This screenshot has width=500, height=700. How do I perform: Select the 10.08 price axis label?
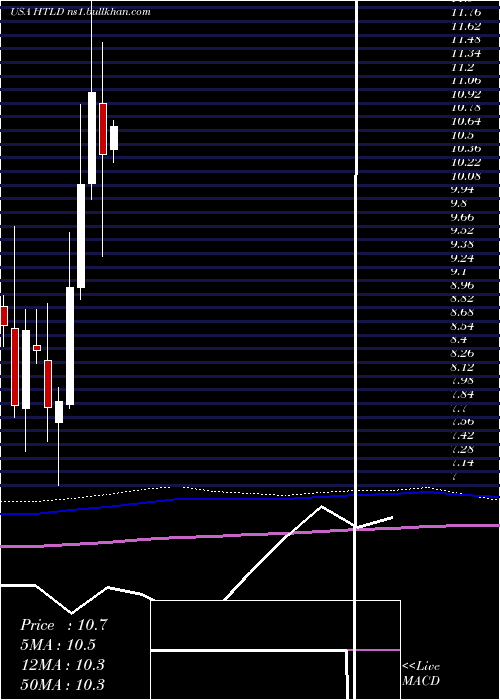point(466,176)
